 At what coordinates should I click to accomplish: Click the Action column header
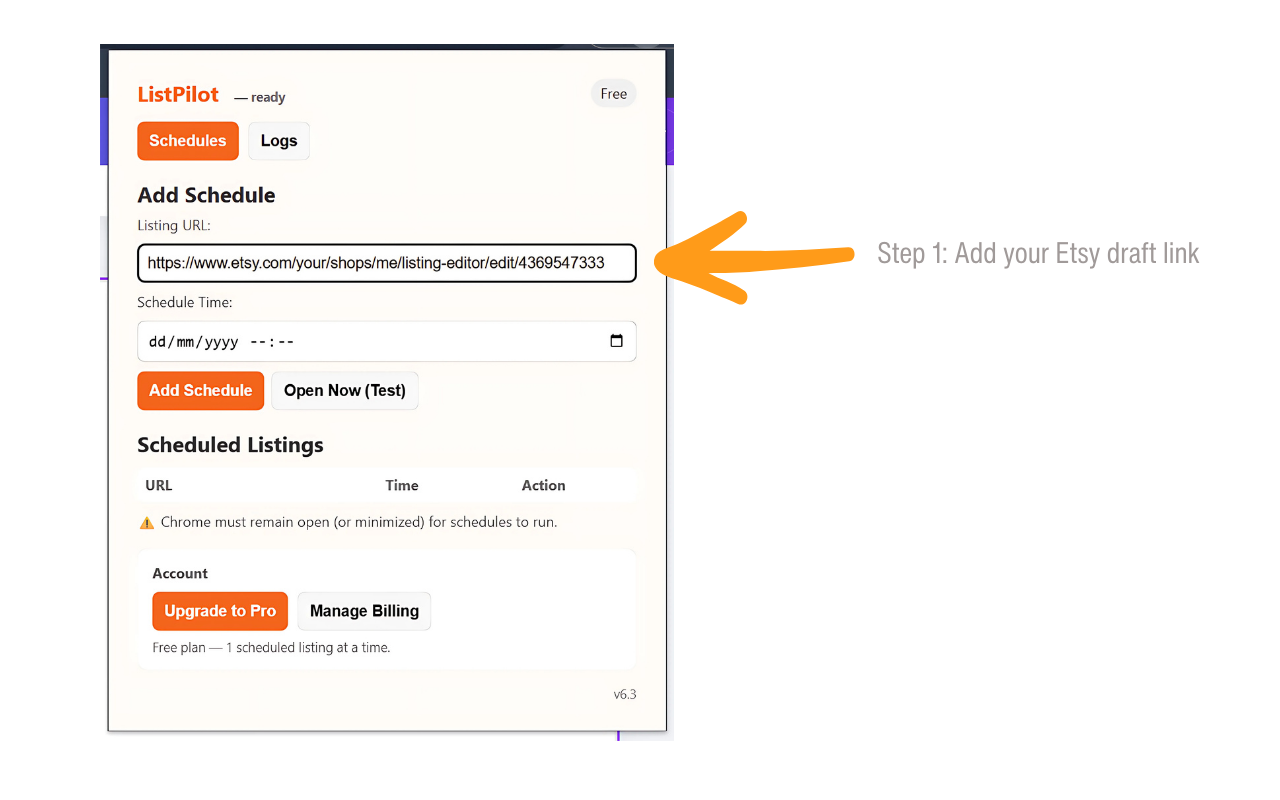click(x=544, y=485)
